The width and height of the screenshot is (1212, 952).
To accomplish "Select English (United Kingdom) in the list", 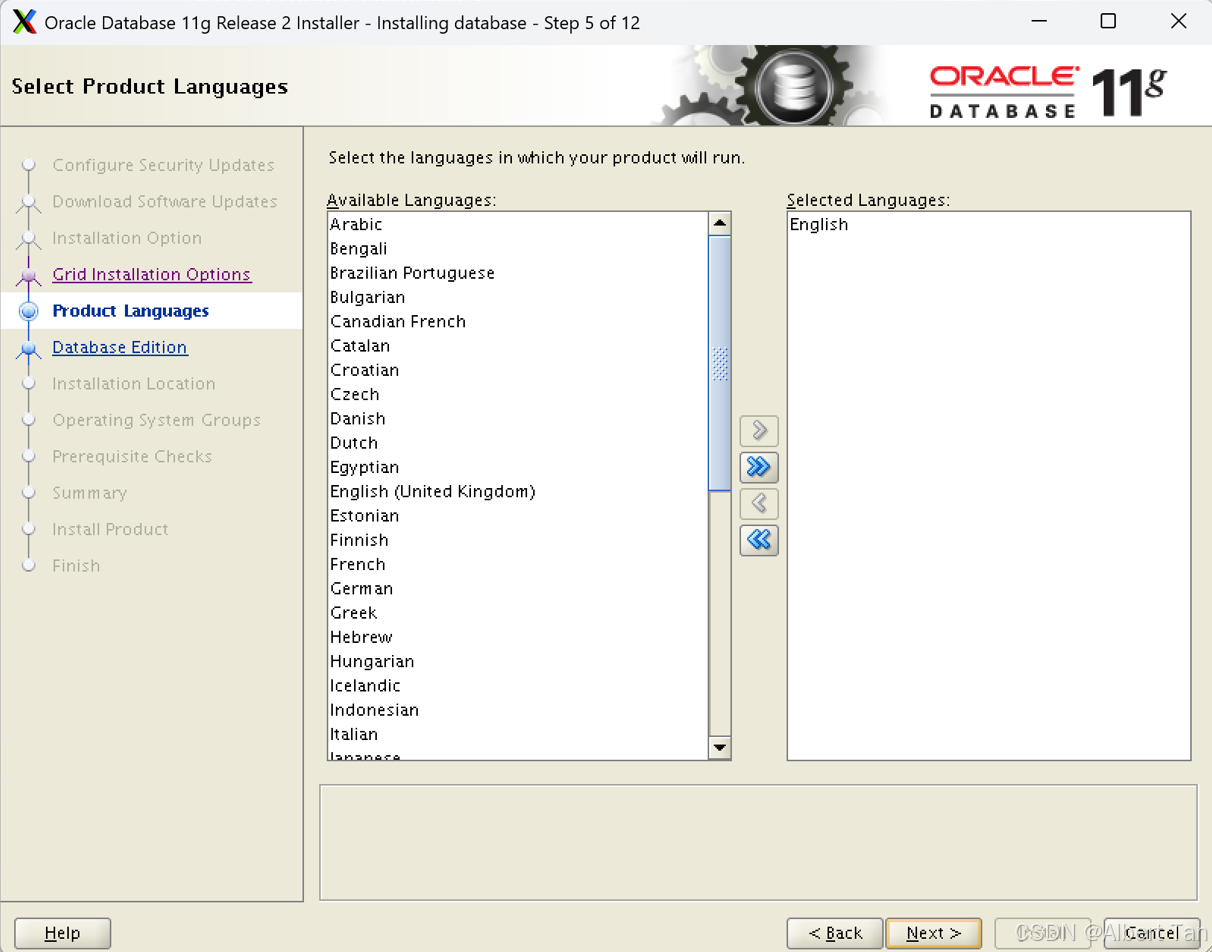I will (517, 491).
